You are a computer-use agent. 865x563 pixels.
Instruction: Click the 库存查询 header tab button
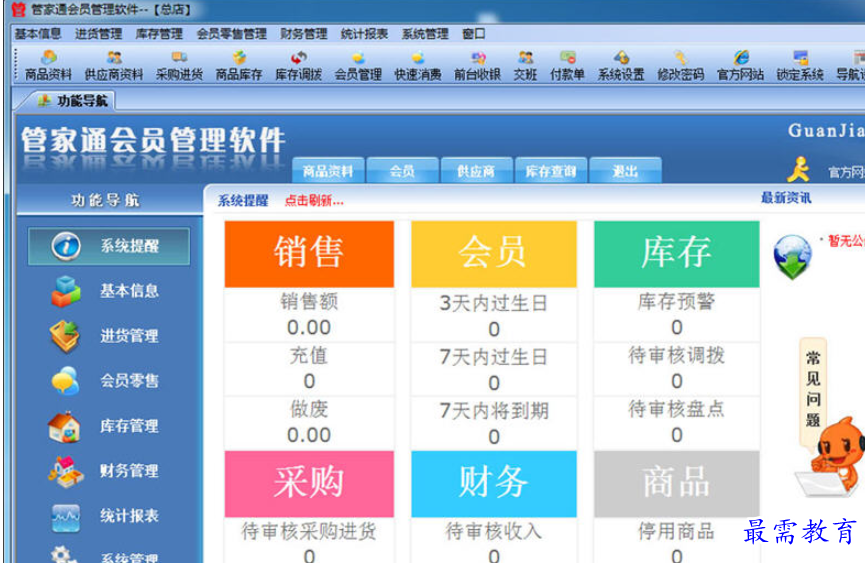click(x=551, y=170)
